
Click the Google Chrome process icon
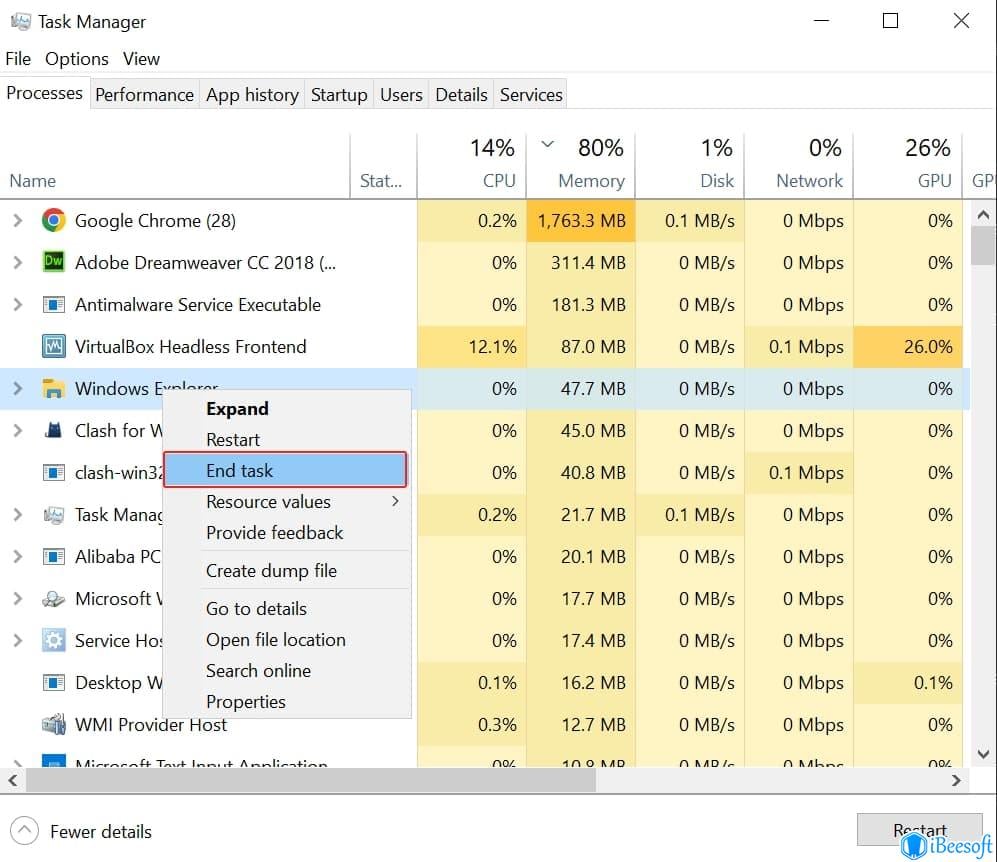(54, 221)
